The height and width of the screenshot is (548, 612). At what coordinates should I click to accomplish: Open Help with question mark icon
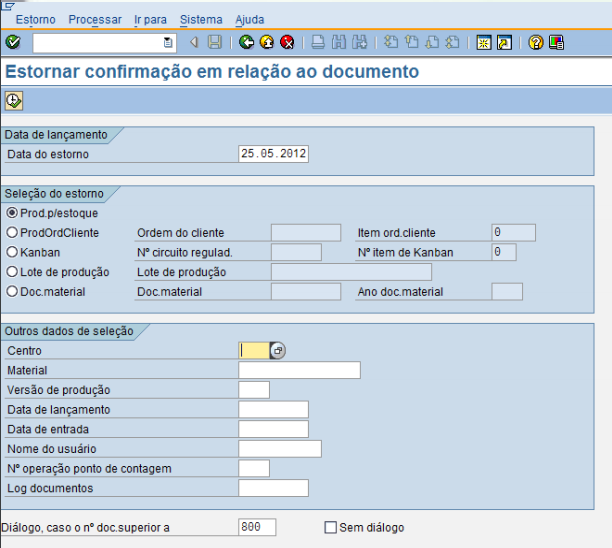point(535,42)
